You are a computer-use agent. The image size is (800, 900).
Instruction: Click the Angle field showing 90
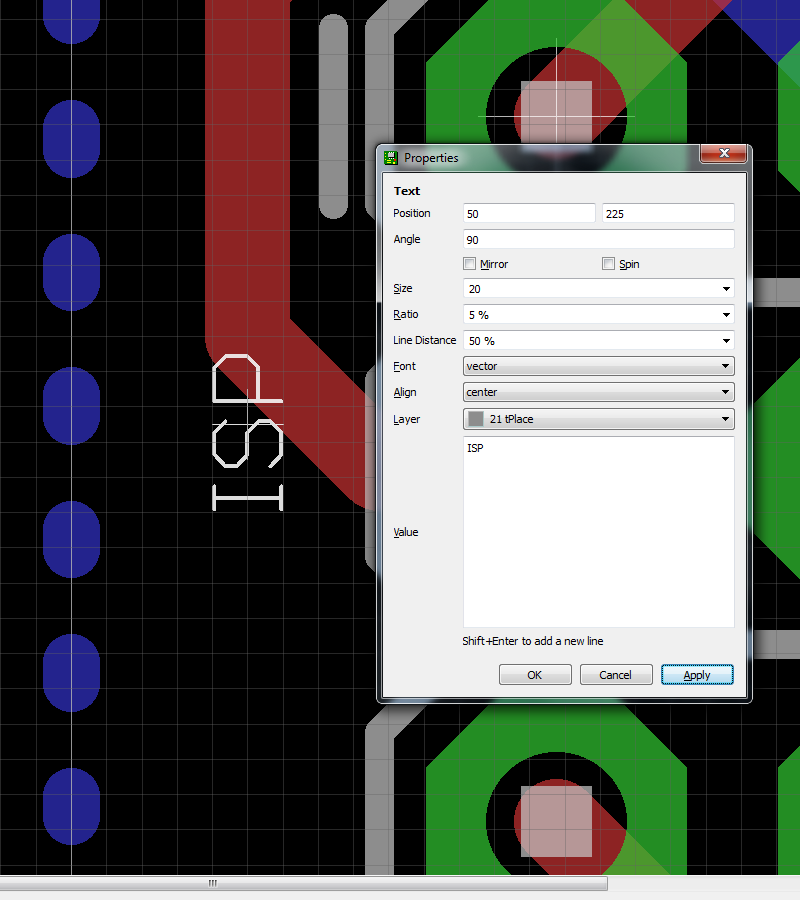pos(599,239)
